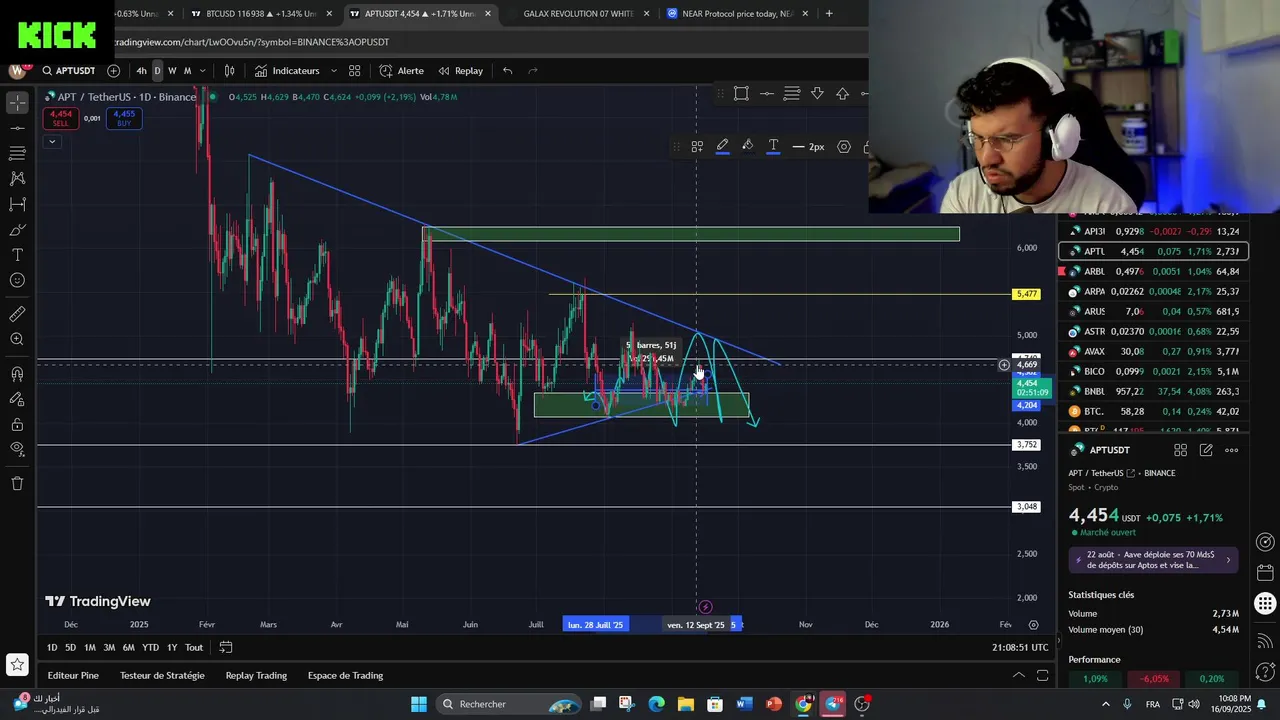Open the symbol note edit icon
The height and width of the screenshot is (720, 1280).
[1206, 450]
